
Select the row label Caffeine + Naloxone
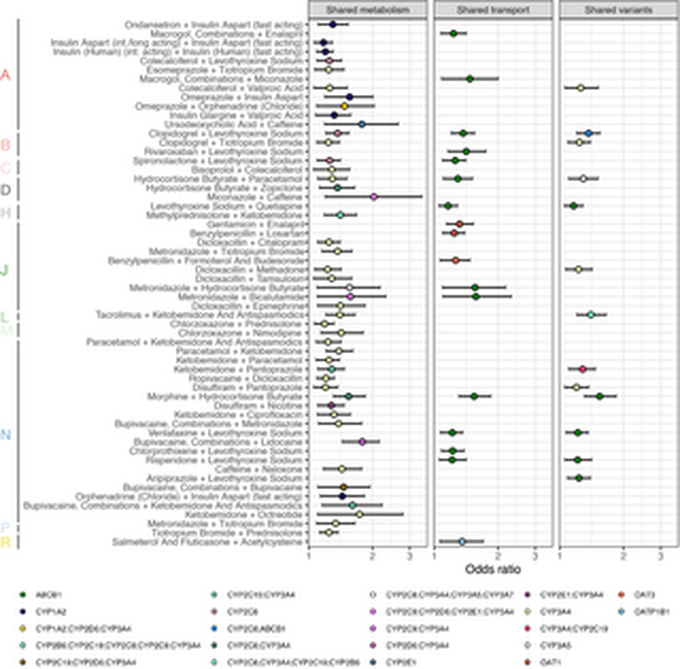(259, 470)
